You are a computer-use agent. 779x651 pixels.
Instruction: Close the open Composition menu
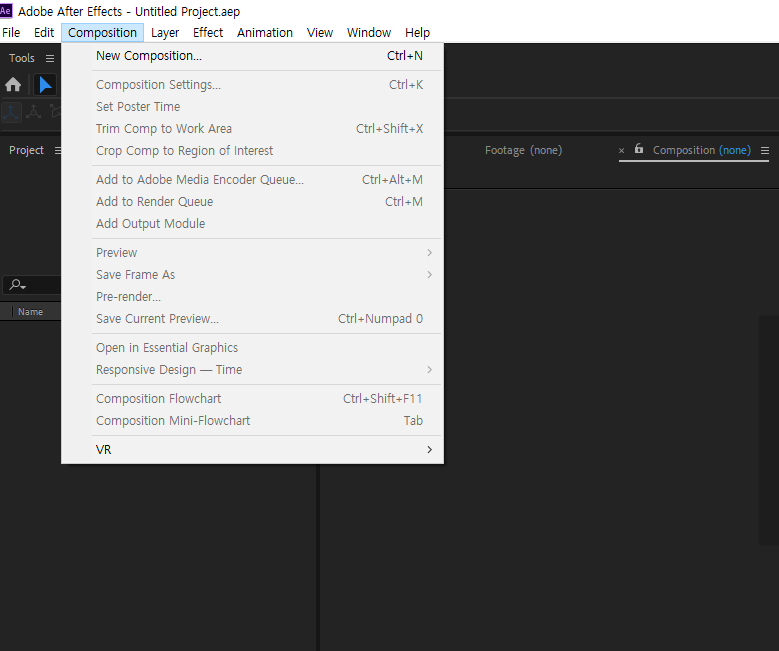(x=102, y=33)
